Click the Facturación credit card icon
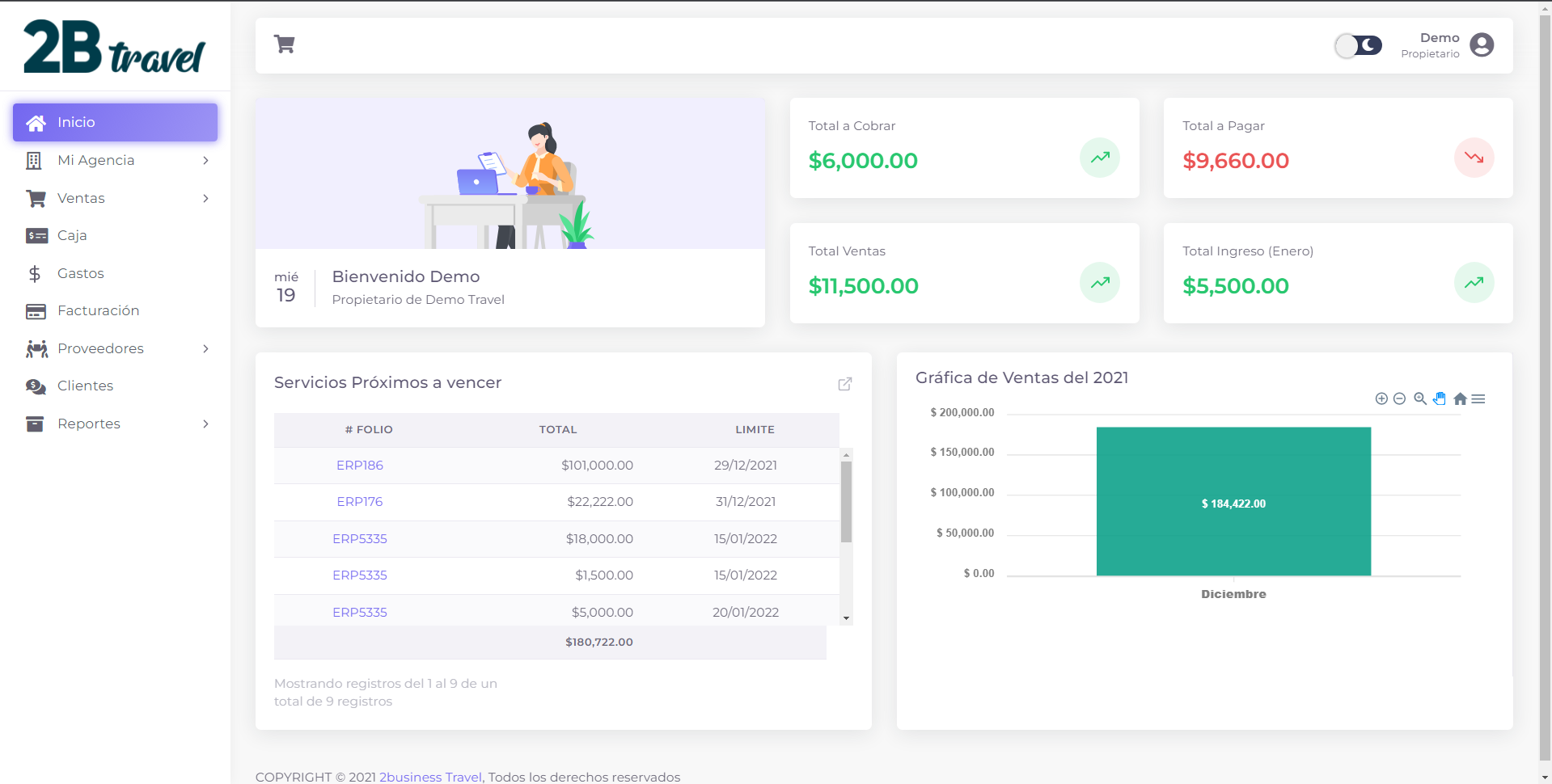Screen dimensions: 1552x784 tap(36, 311)
